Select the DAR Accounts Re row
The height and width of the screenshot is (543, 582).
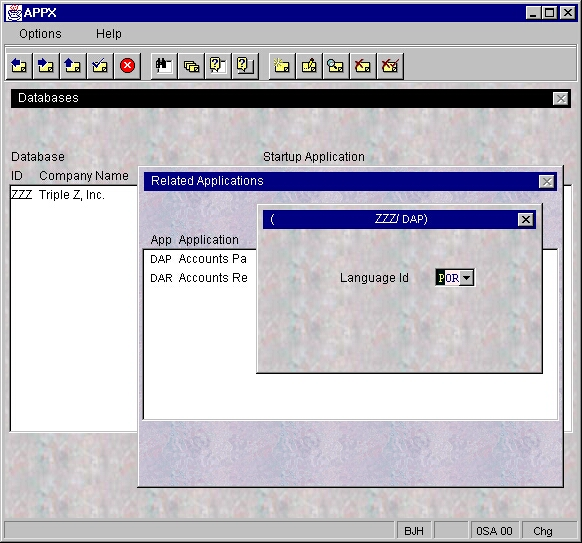pos(199,278)
